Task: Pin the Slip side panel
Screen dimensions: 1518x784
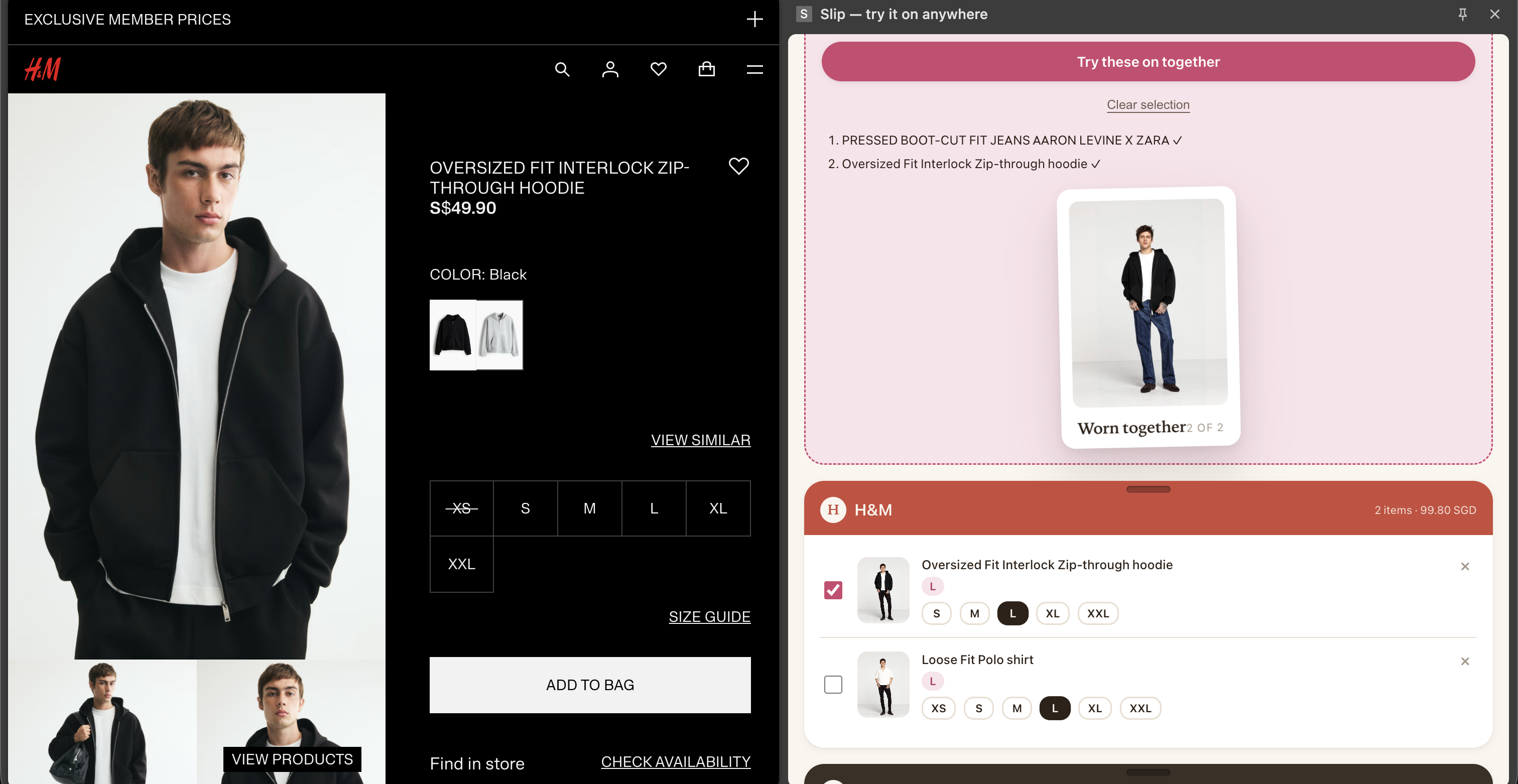Action: click(x=1462, y=14)
